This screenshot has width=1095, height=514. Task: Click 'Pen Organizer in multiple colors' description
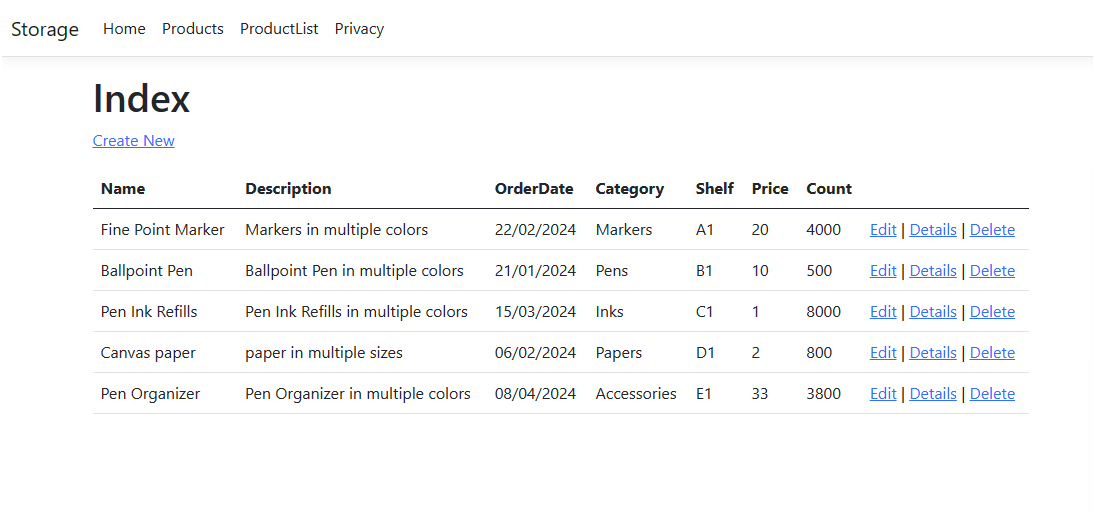tap(358, 394)
